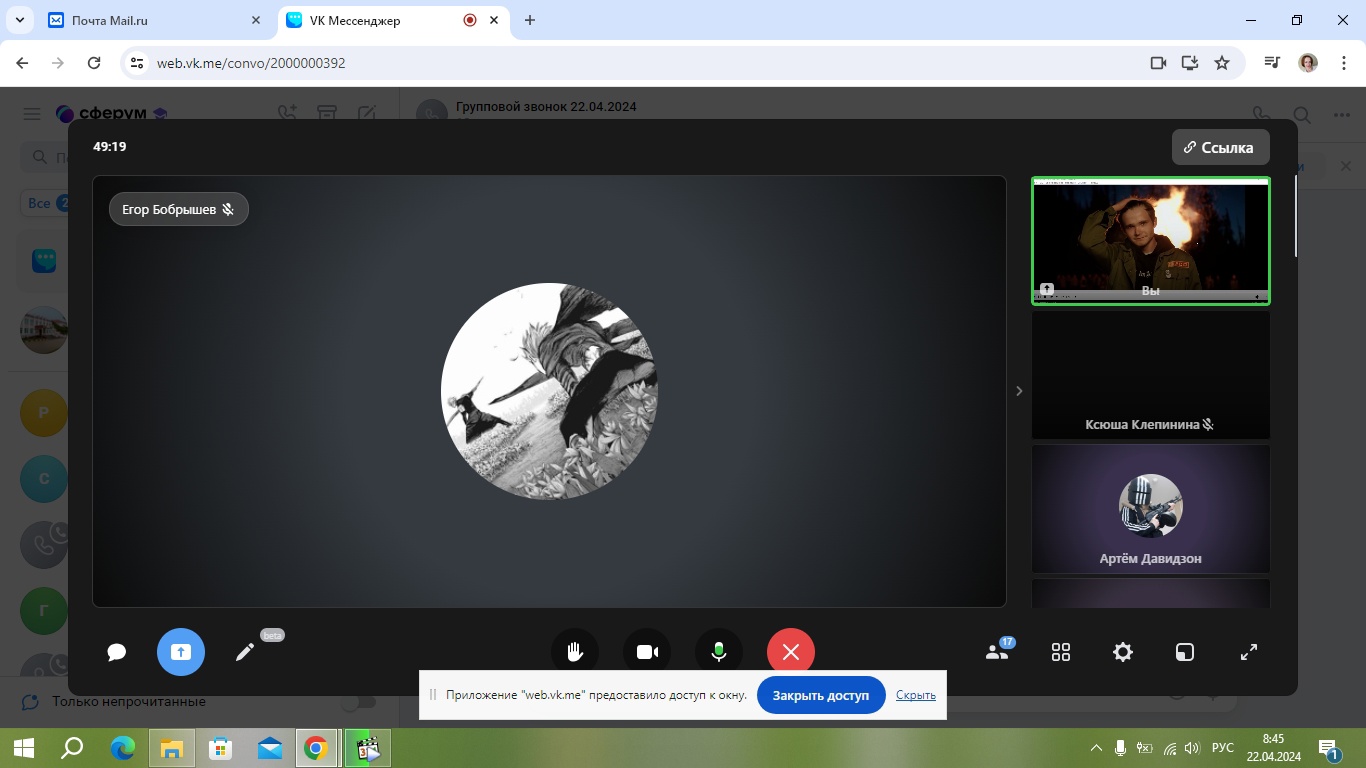
Task: Bookmark this page with the star
Action: click(1222, 63)
